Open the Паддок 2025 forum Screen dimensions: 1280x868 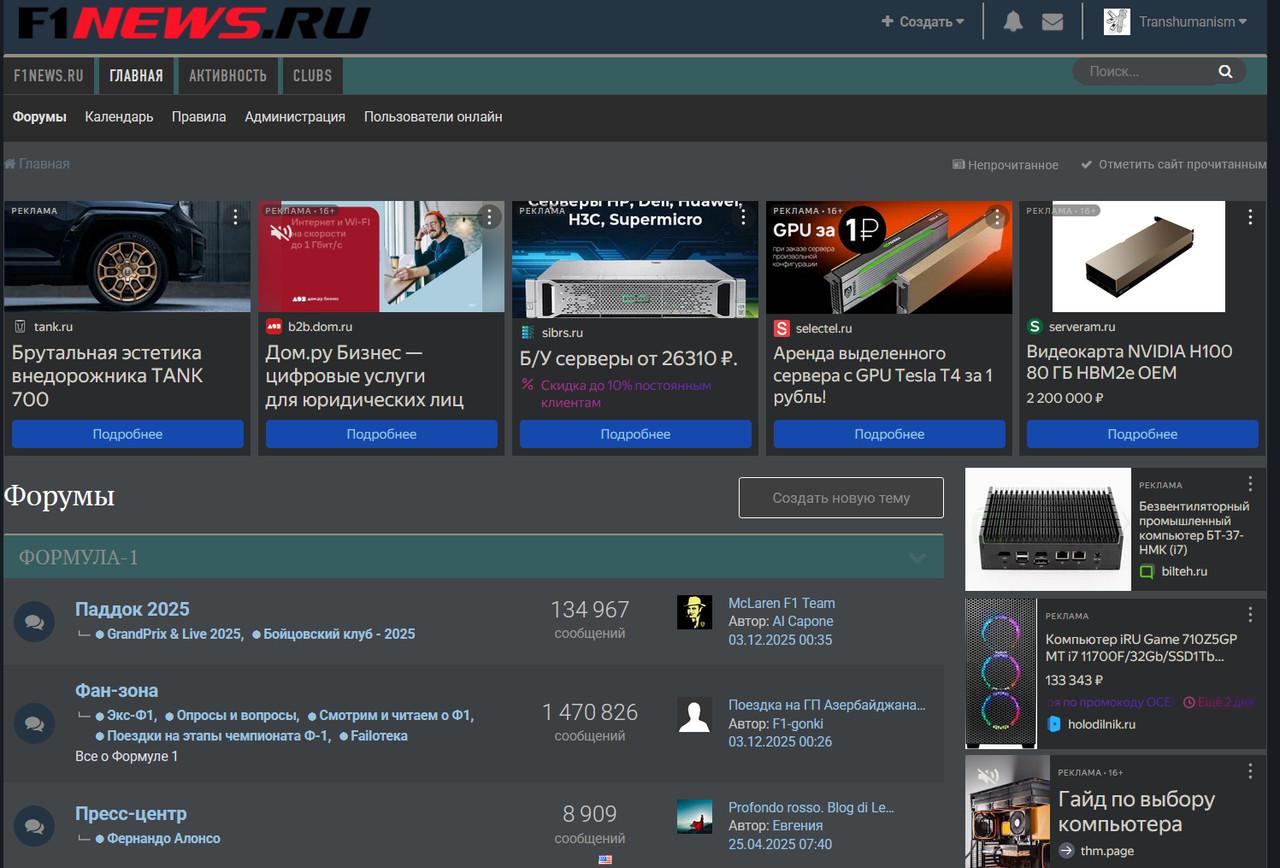coord(132,609)
